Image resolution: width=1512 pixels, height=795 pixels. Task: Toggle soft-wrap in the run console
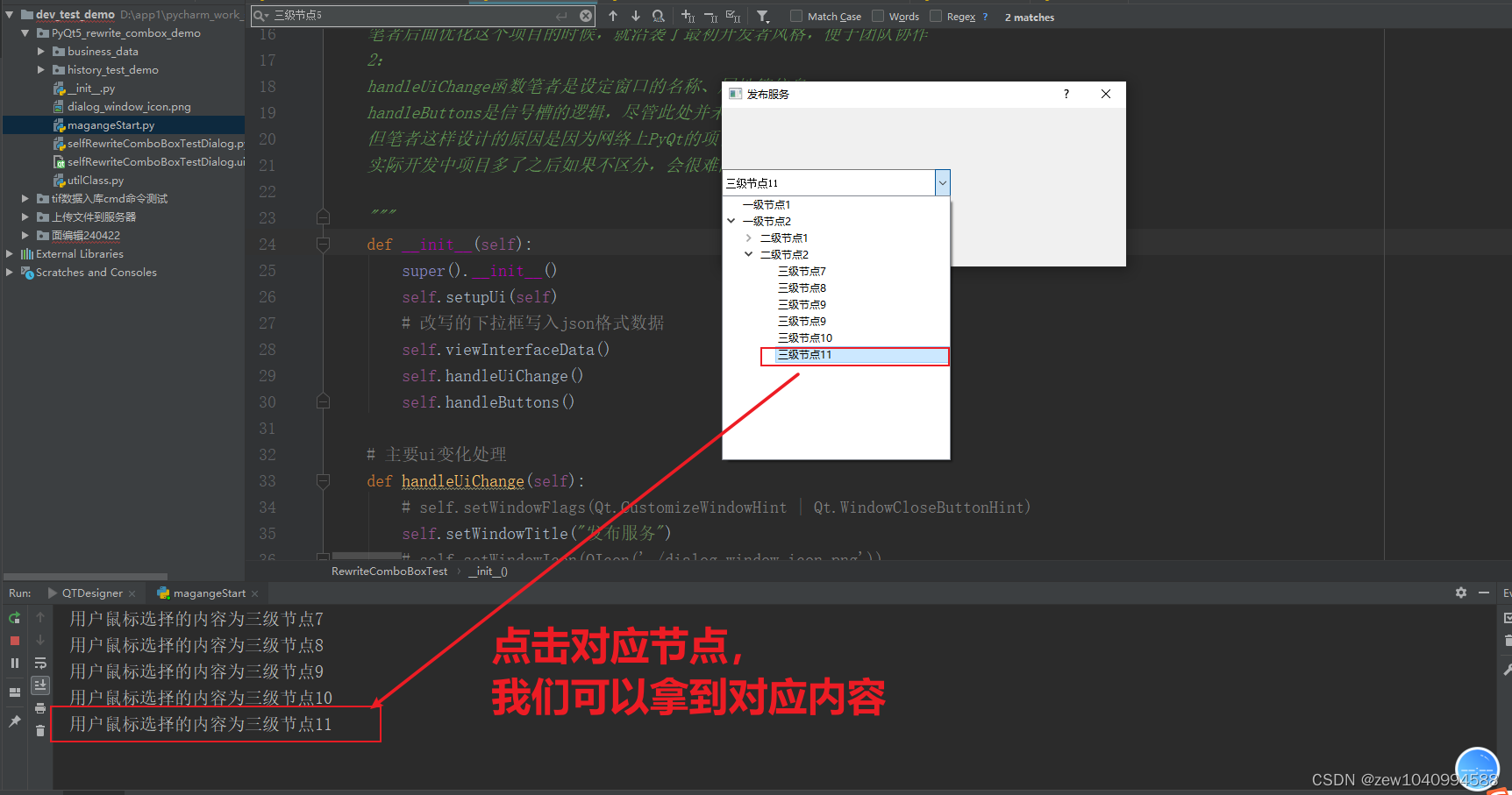click(40, 664)
